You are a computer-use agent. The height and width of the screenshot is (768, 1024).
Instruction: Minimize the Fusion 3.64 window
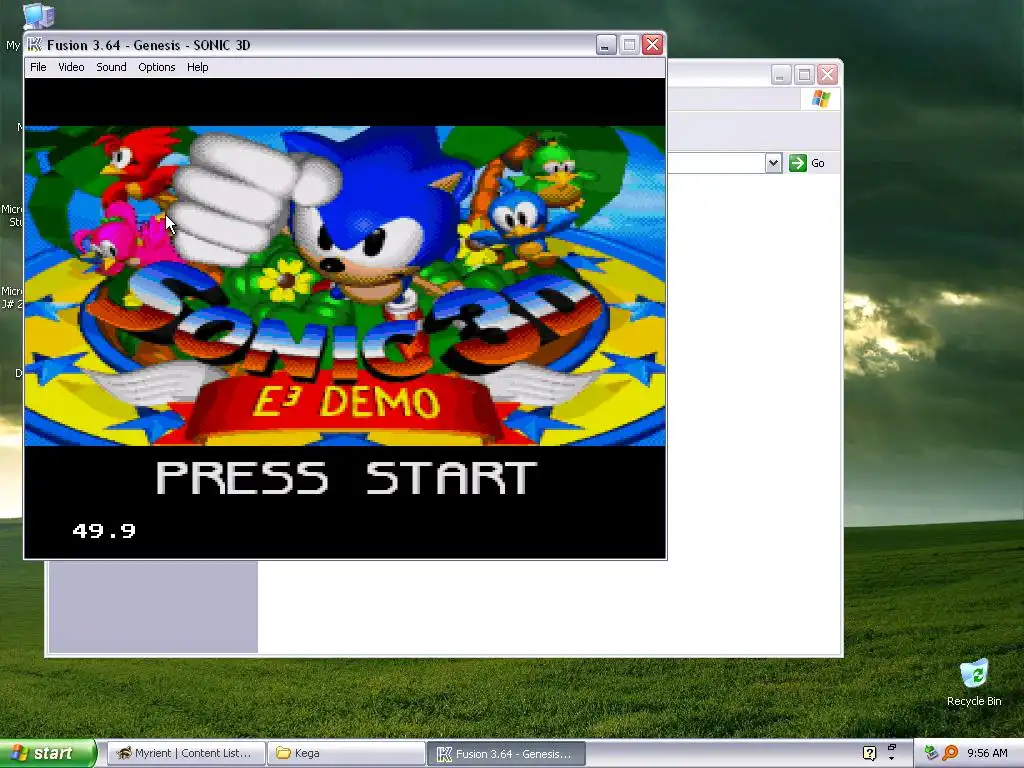click(x=606, y=44)
